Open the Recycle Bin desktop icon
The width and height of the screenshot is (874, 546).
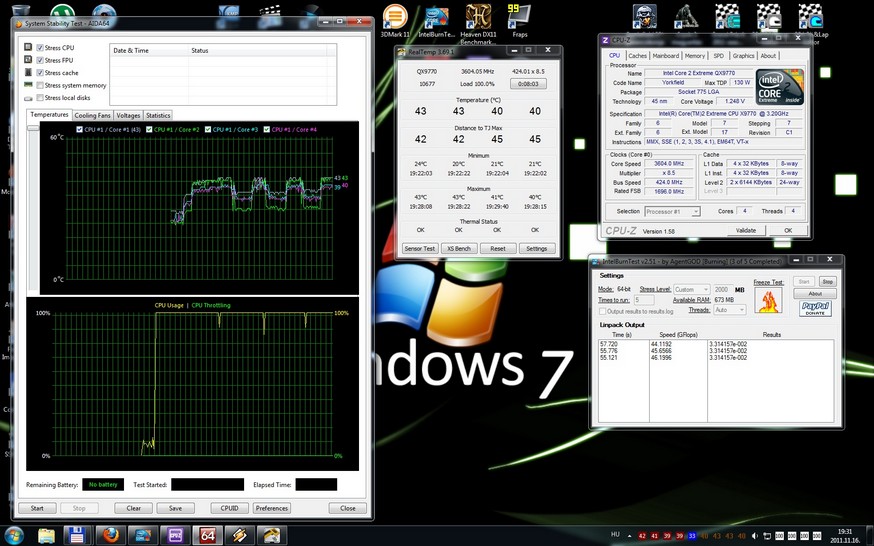(x=21, y=9)
